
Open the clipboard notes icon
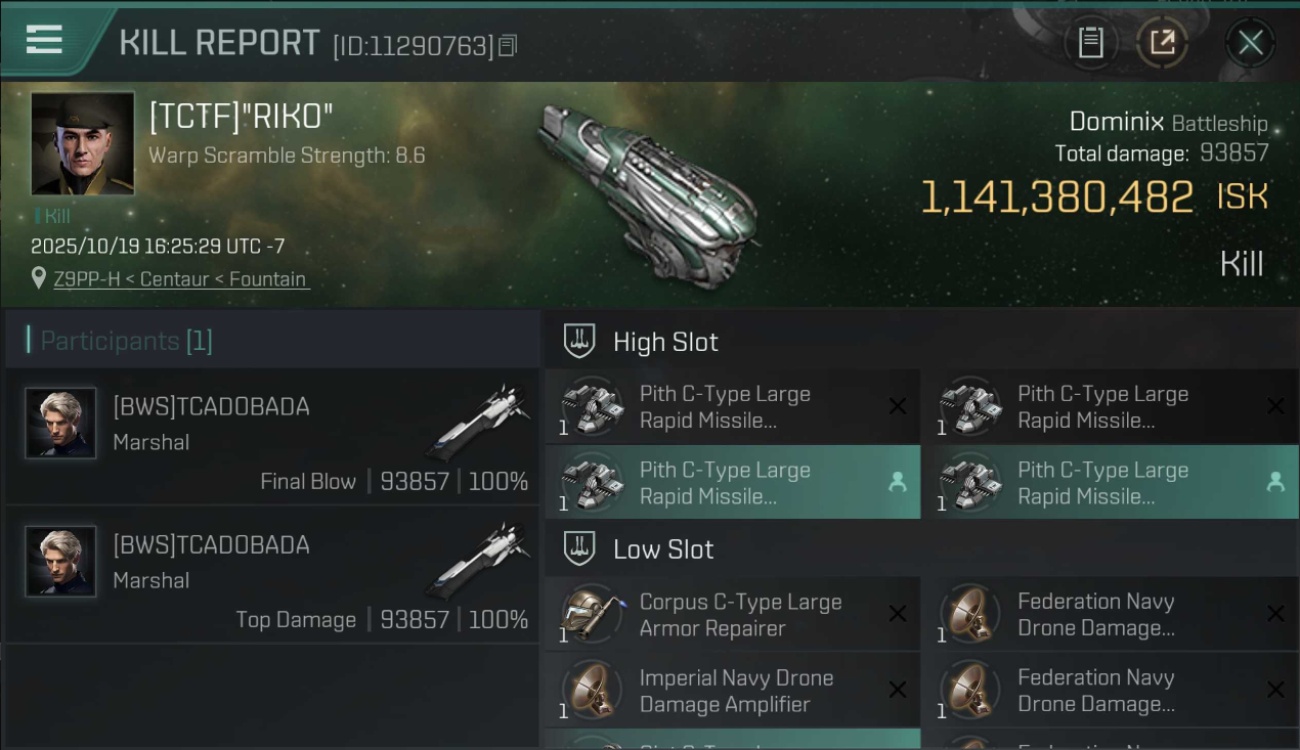1090,43
